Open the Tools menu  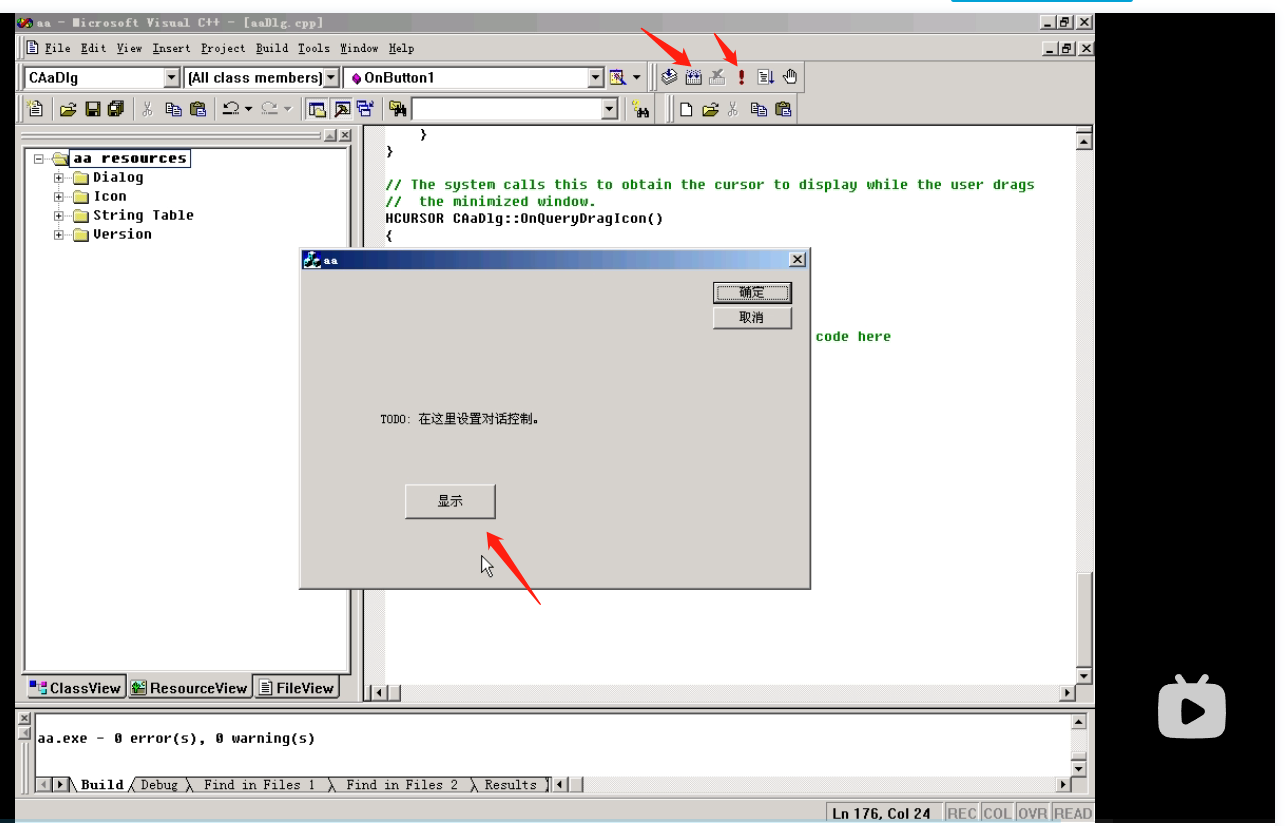[x=314, y=48]
